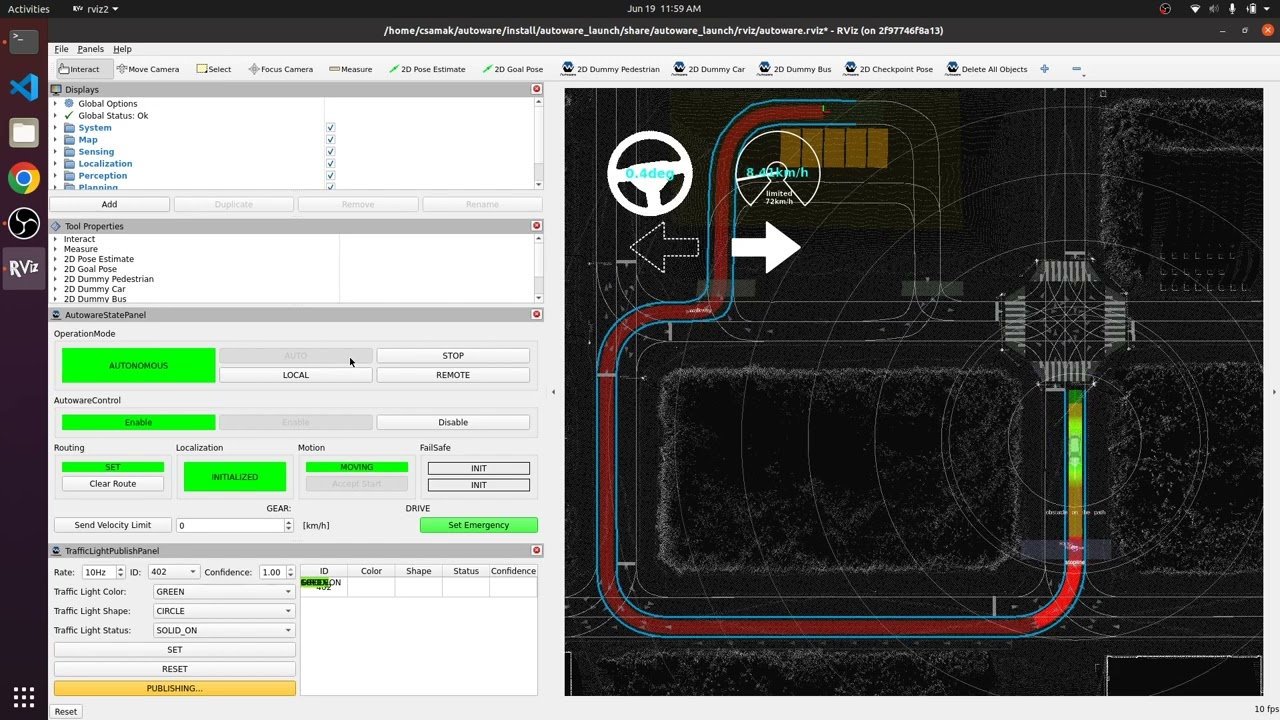The image size is (1280, 720).
Task: Switch operation mode to LOCAL
Action: tap(295, 375)
